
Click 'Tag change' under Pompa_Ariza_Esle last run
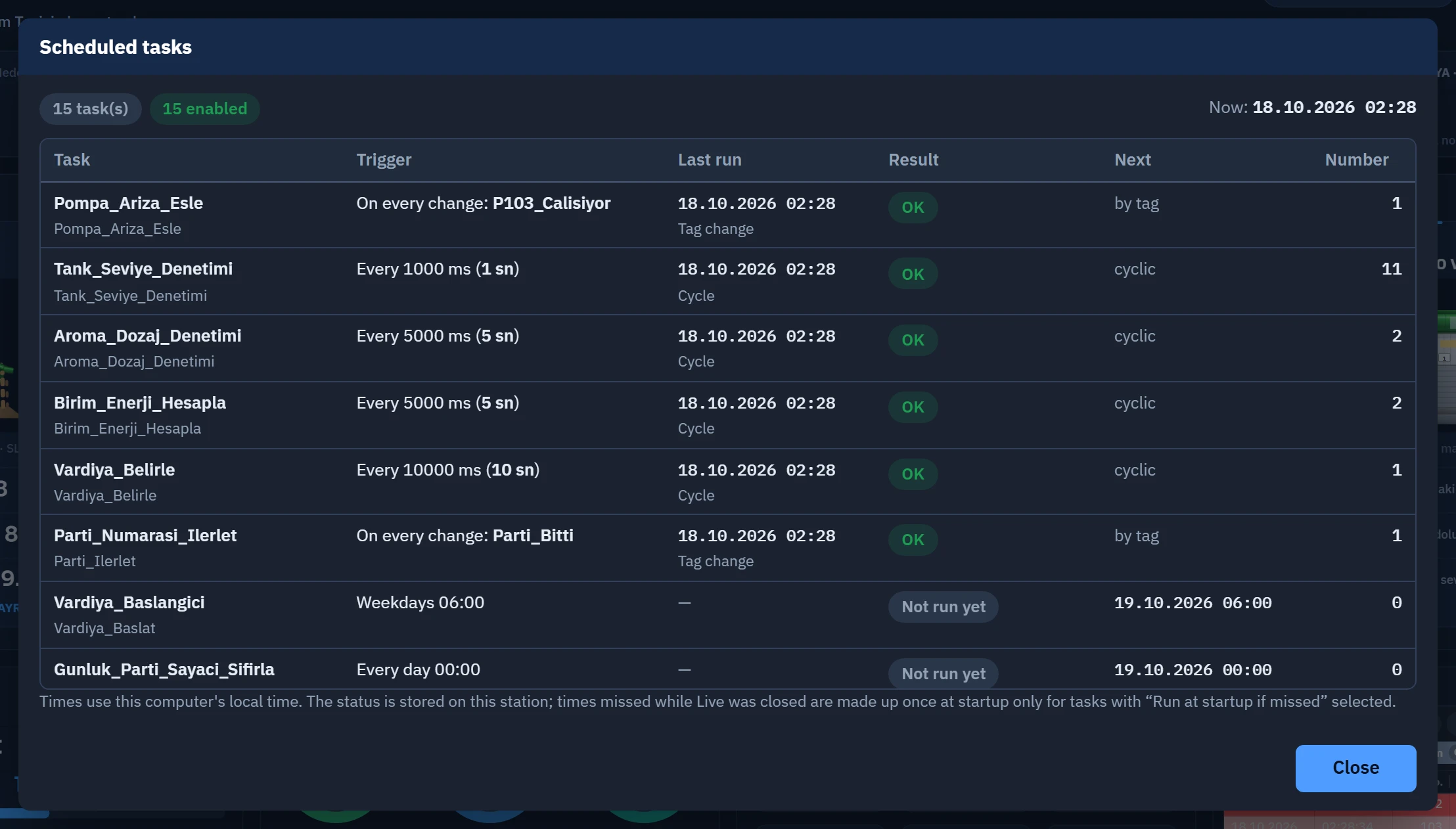716,229
